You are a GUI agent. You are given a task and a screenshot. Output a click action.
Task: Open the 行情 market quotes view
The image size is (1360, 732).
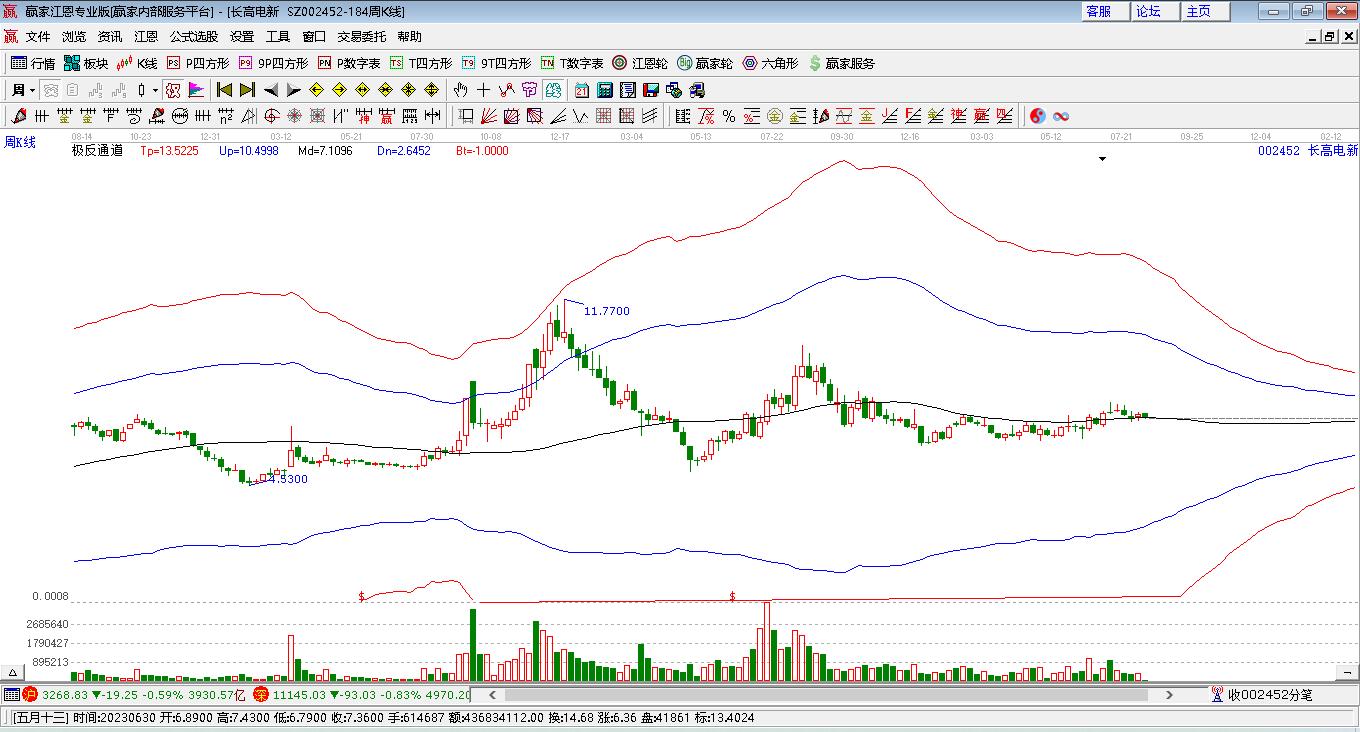click(x=32, y=63)
